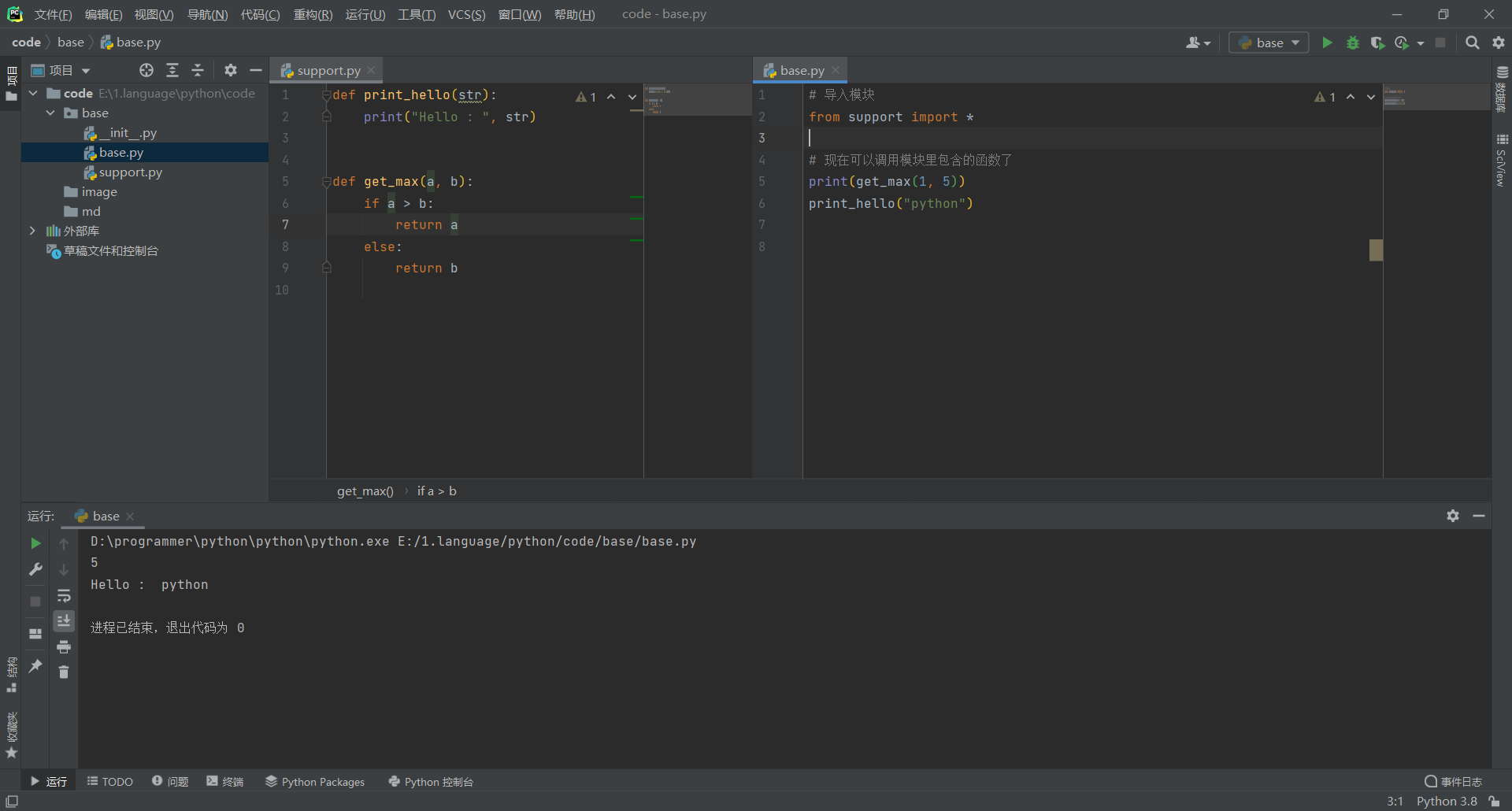Viewport: 1512px width, 811px height.
Task: Expand the 外部库 node
Action: pos(32,231)
